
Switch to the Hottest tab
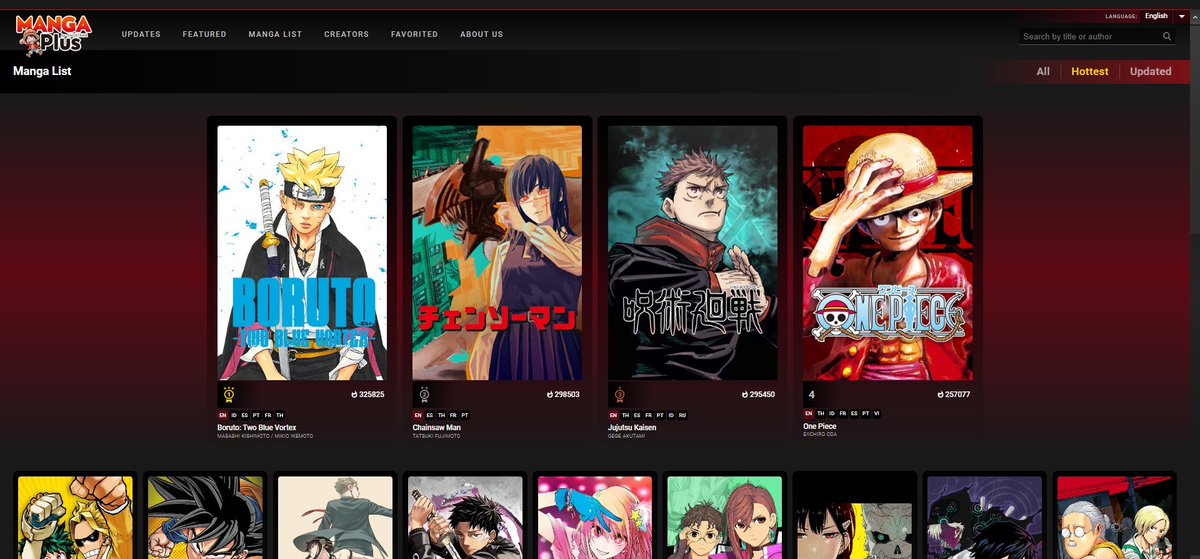pyautogui.click(x=1089, y=71)
